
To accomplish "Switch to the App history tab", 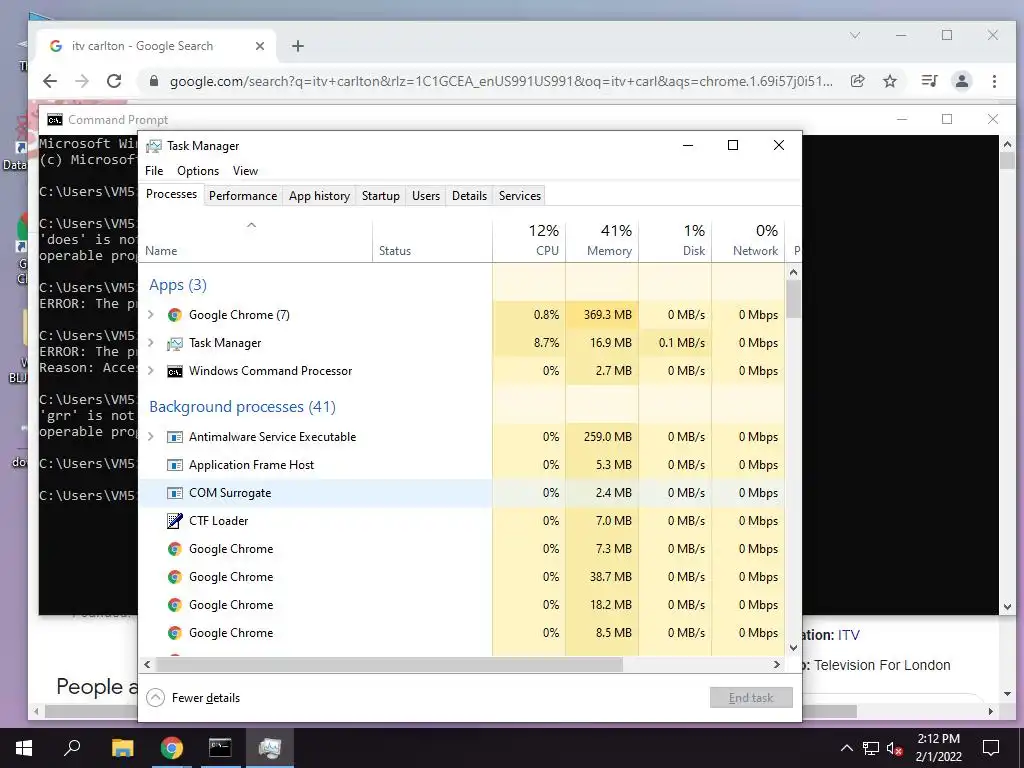I will click(319, 196).
